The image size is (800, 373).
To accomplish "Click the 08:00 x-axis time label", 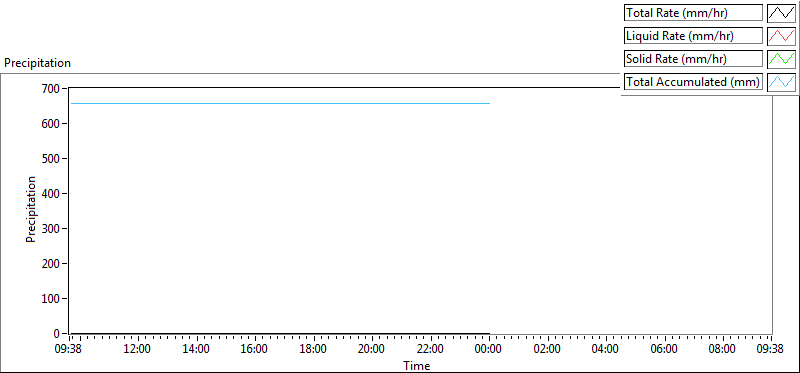I will [723, 350].
